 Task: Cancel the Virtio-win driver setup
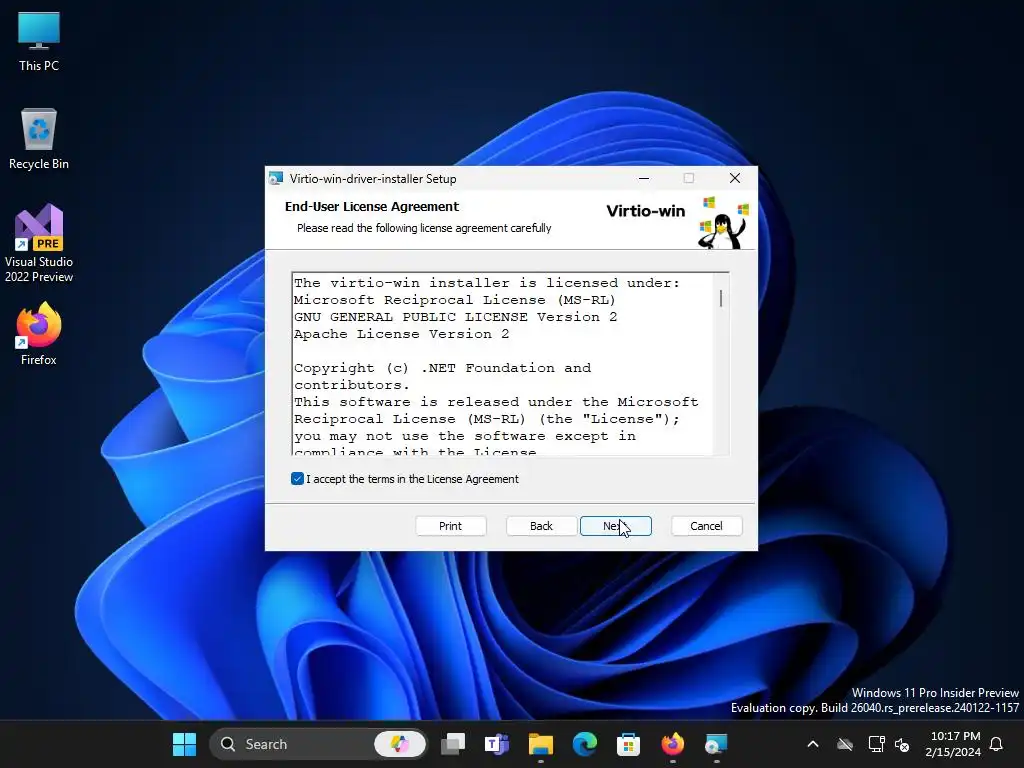click(707, 526)
